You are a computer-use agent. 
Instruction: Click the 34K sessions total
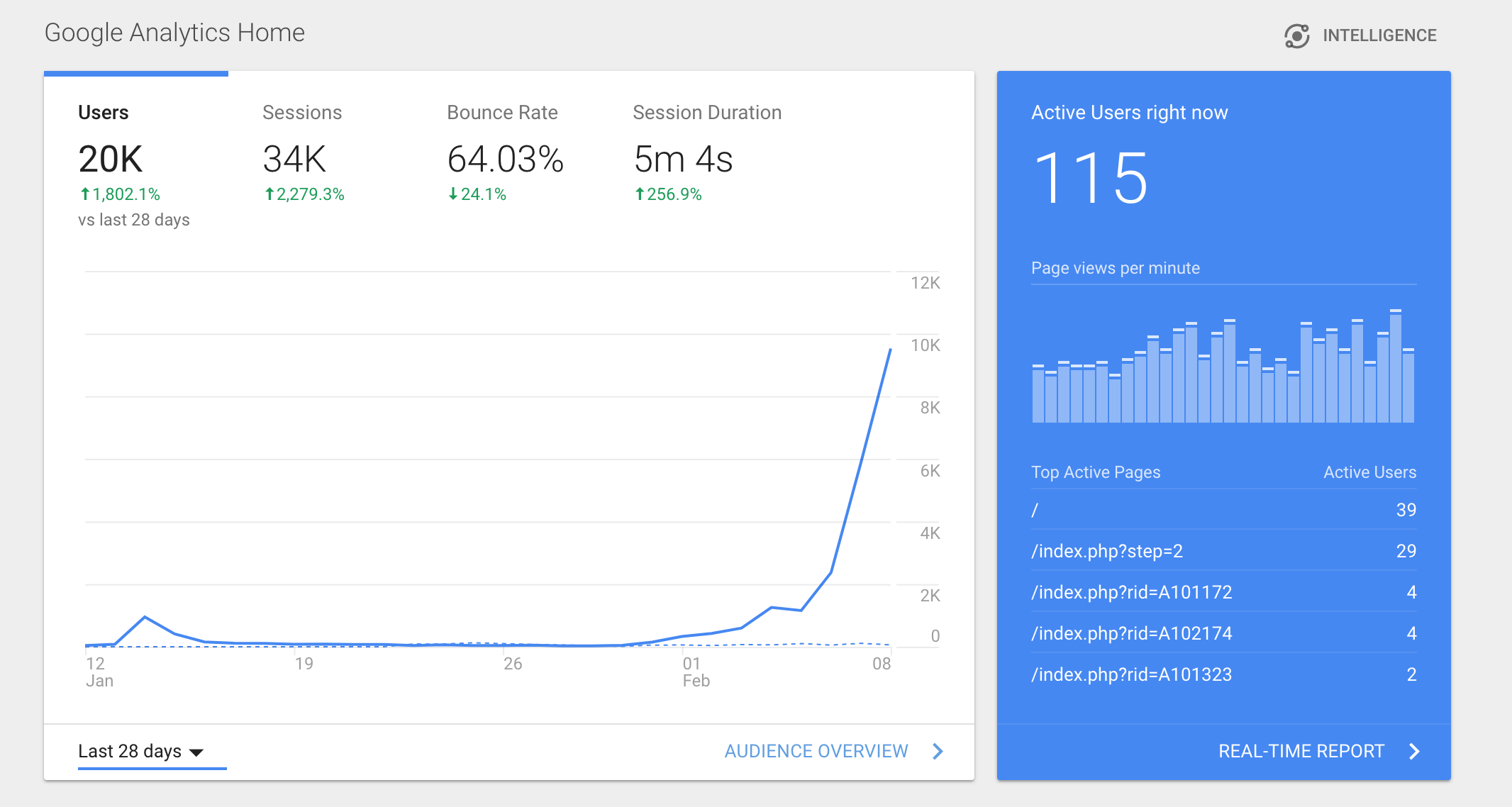[x=294, y=159]
